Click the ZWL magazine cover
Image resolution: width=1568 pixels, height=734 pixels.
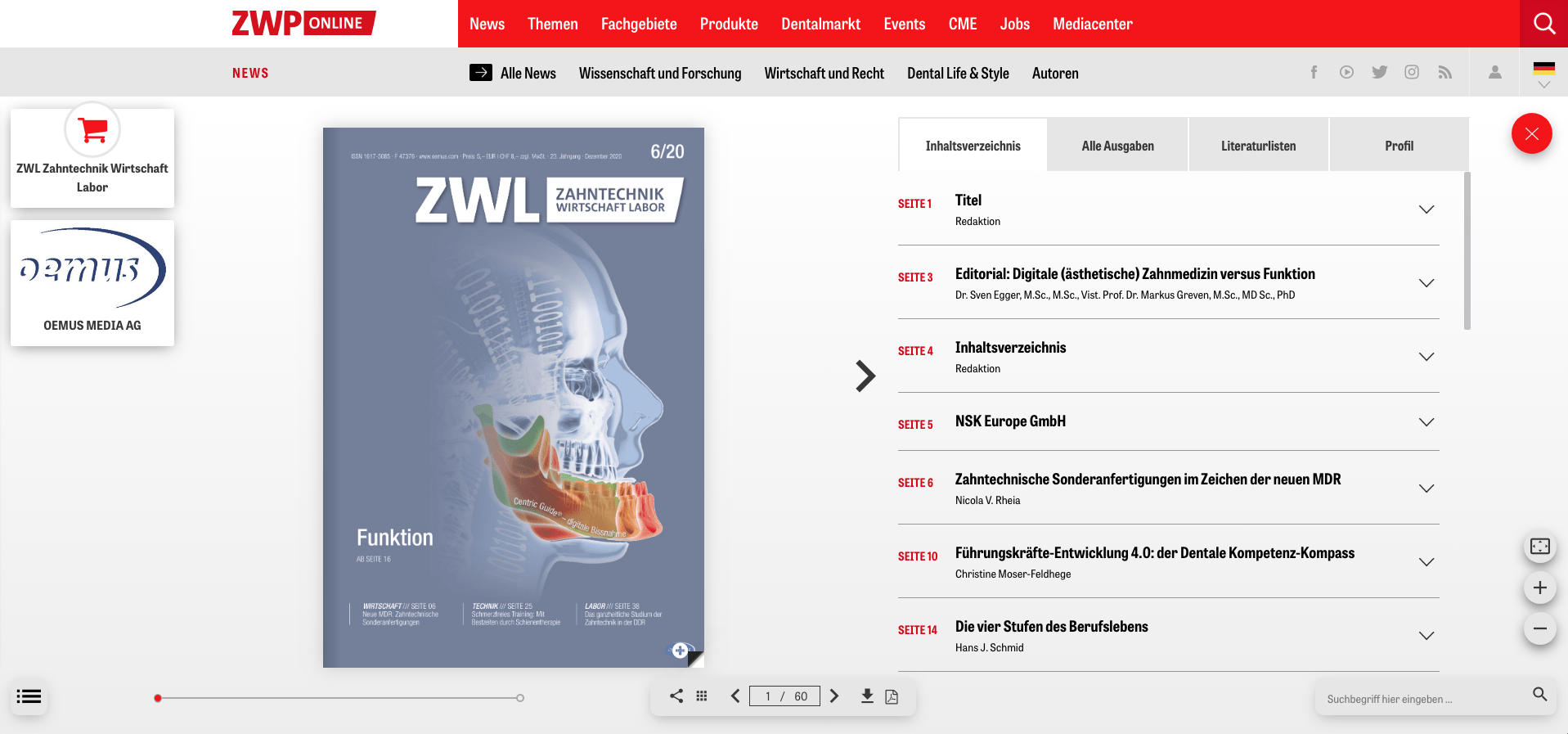[x=514, y=398]
